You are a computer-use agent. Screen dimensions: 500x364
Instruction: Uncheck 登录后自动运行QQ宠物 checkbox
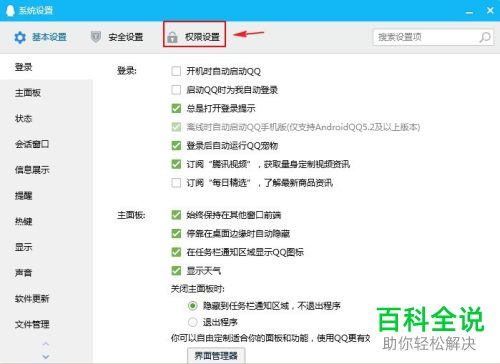176,145
